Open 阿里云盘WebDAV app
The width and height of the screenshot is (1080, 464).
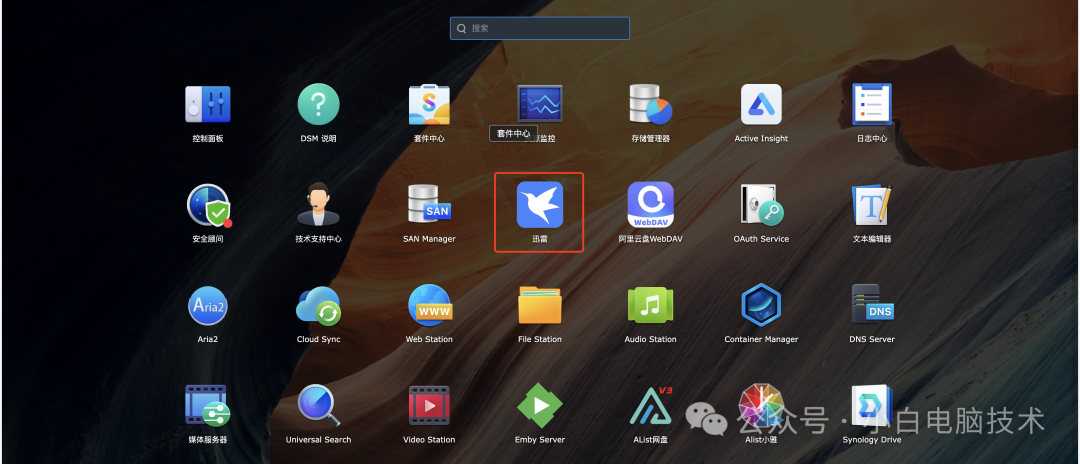pos(650,205)
